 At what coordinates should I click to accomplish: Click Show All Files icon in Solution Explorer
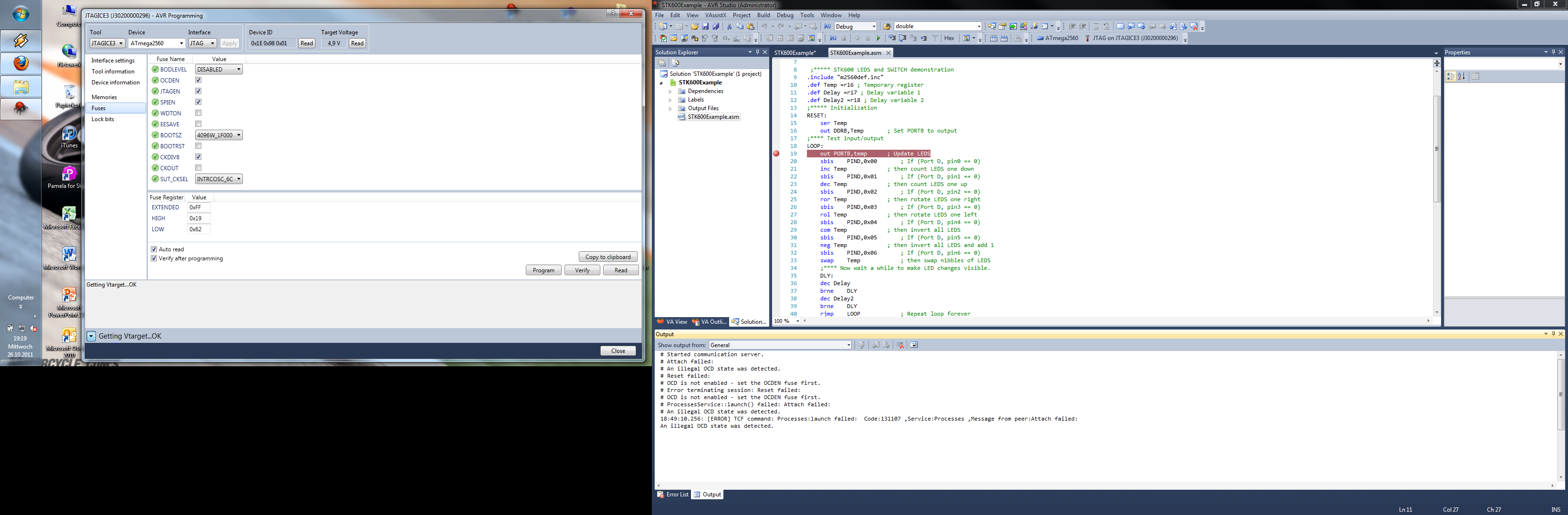(x=676, y=62)
